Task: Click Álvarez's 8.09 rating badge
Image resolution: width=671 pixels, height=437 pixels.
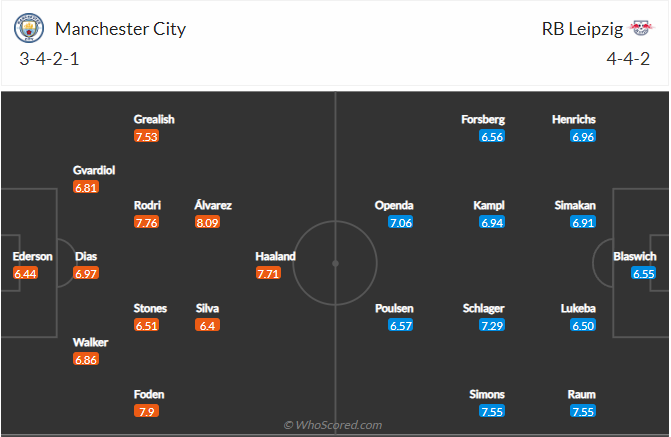Action: click(x=207, y=222)
